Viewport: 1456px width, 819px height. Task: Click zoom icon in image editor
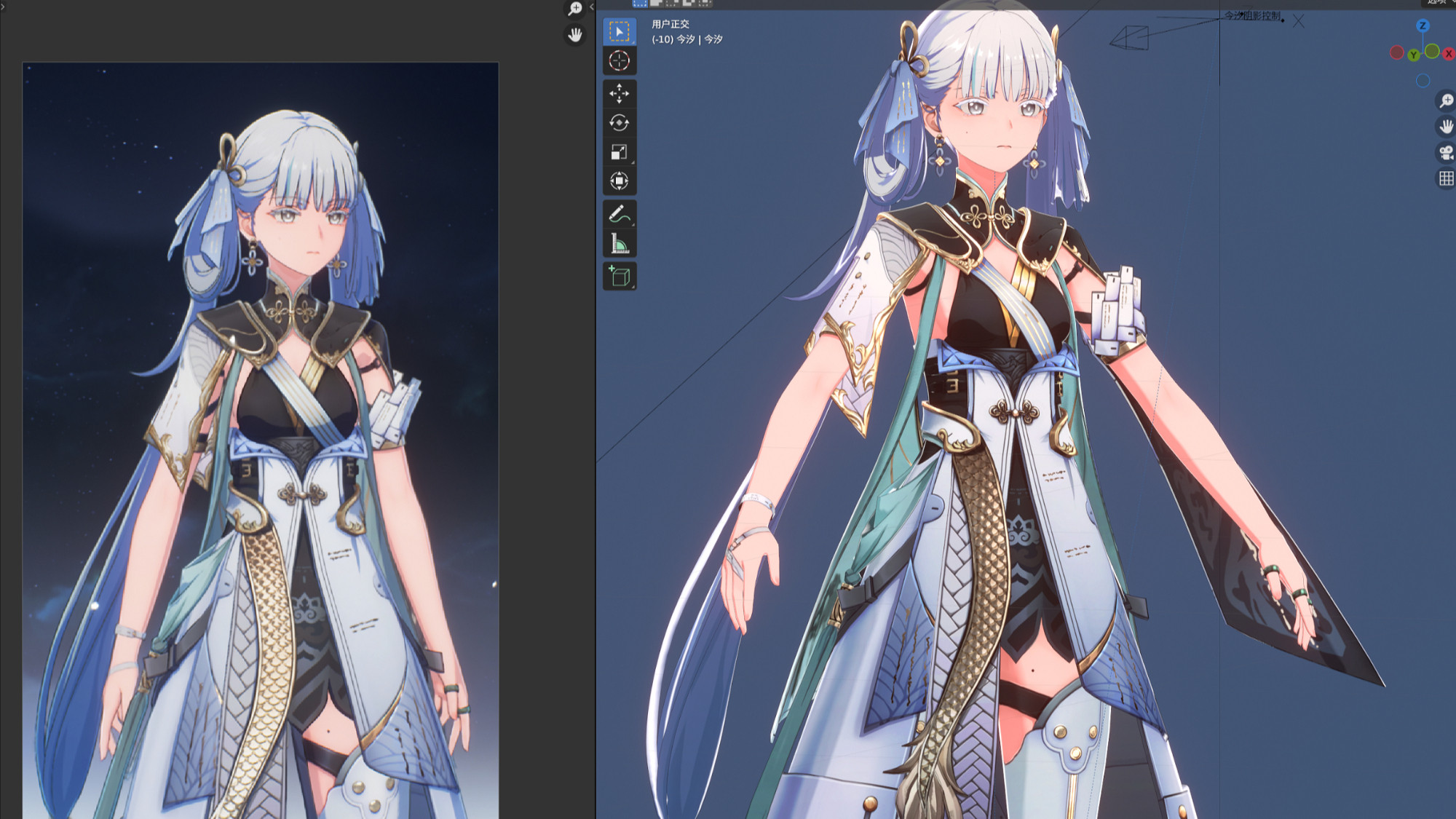pyautogui.click(x=575, y=9)
